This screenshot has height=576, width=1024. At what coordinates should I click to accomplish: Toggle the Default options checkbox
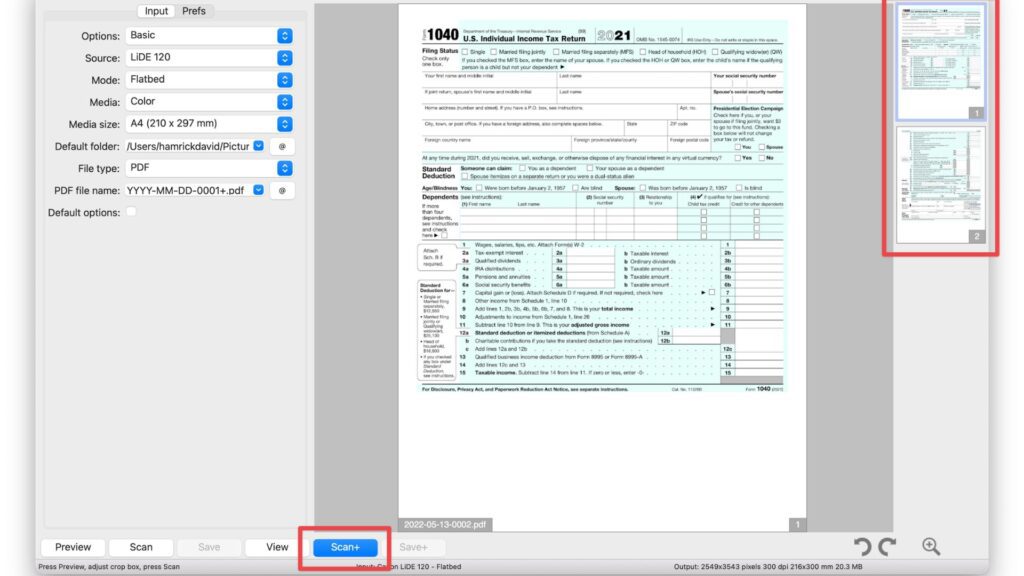131,212
